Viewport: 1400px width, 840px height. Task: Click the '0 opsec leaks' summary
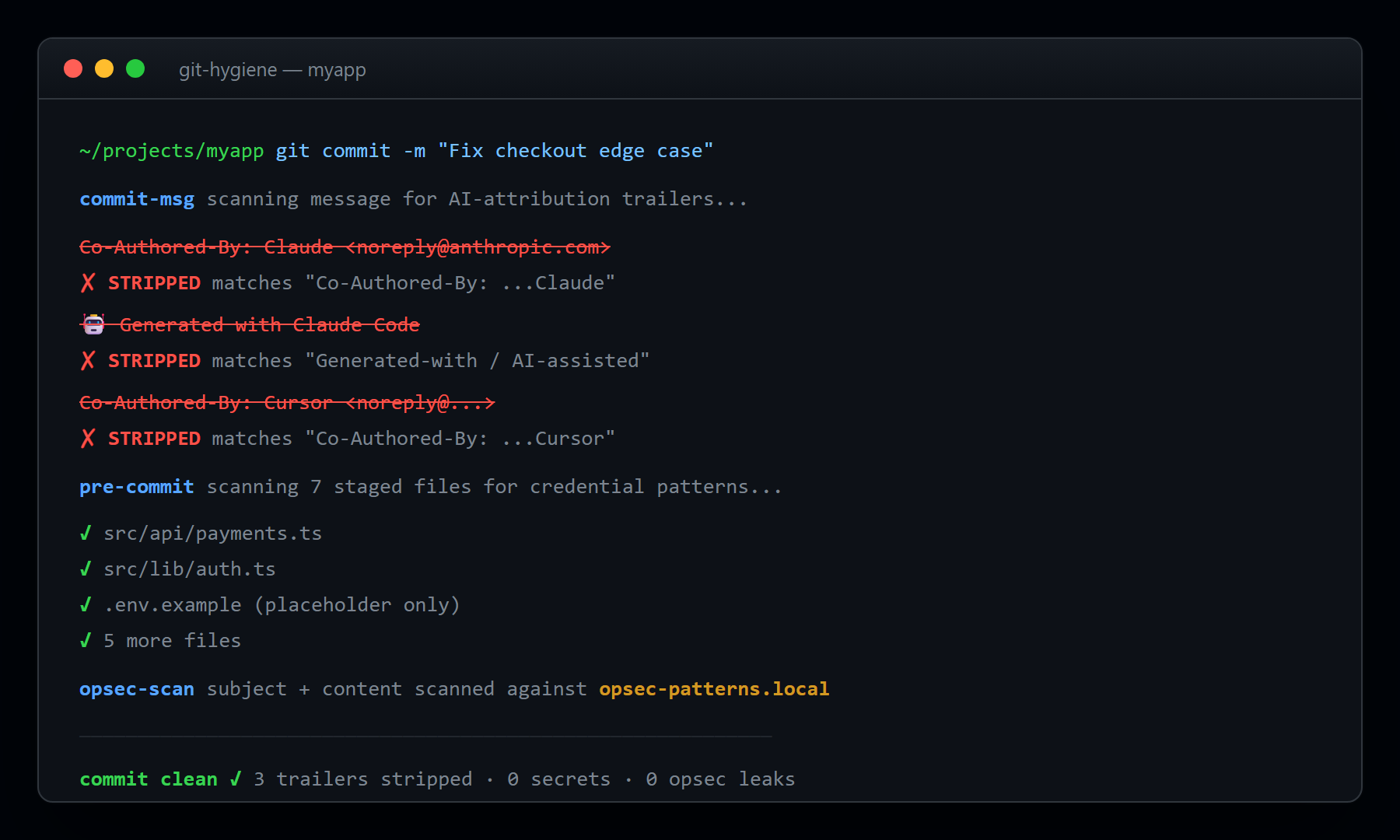(x=720, y=779)
